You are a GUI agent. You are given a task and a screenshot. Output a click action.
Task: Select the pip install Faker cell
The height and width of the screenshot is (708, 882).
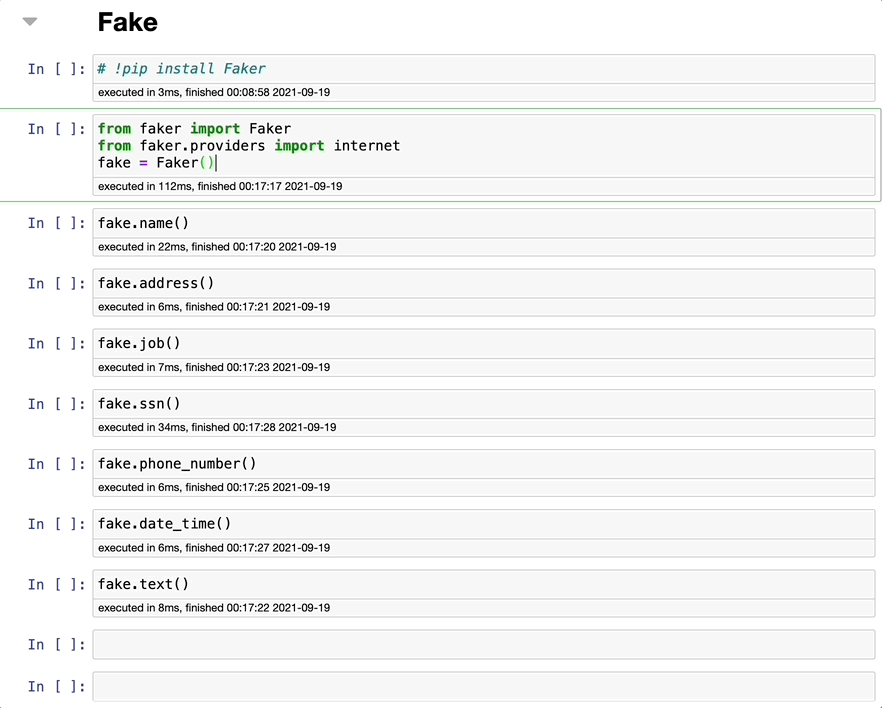point(483,69)
